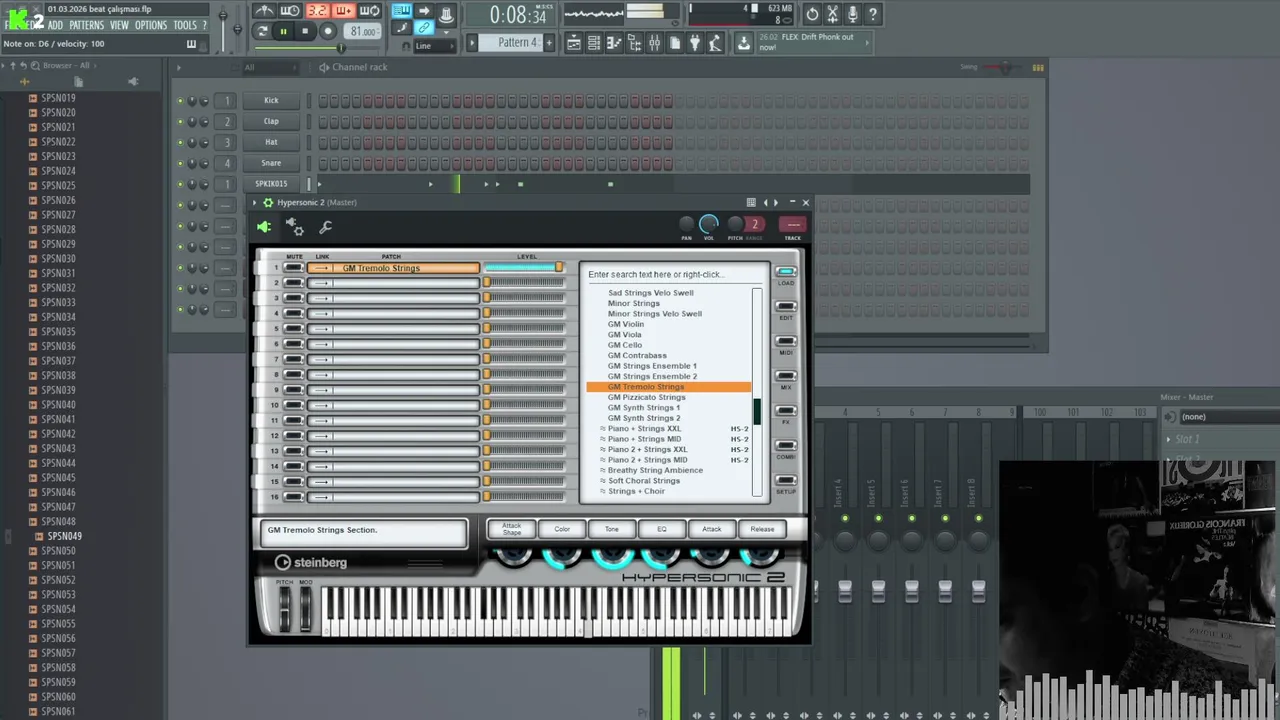Toggle green LED of Snare channel

(181, 163)
